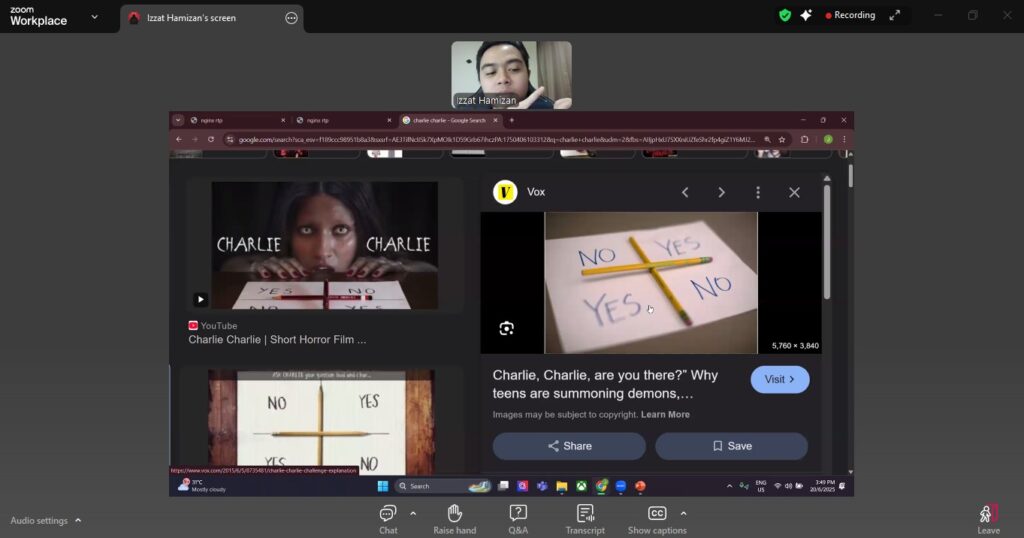
Task: Open the Xbox app from the taskbar
Action: click(581, 486)
